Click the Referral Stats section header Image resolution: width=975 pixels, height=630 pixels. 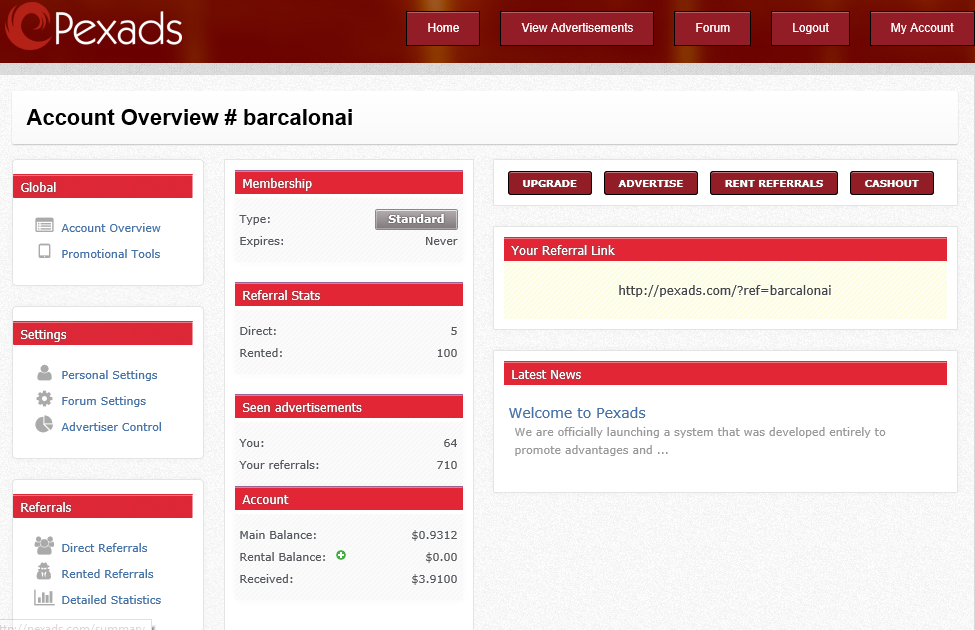(x=349, y=295)
